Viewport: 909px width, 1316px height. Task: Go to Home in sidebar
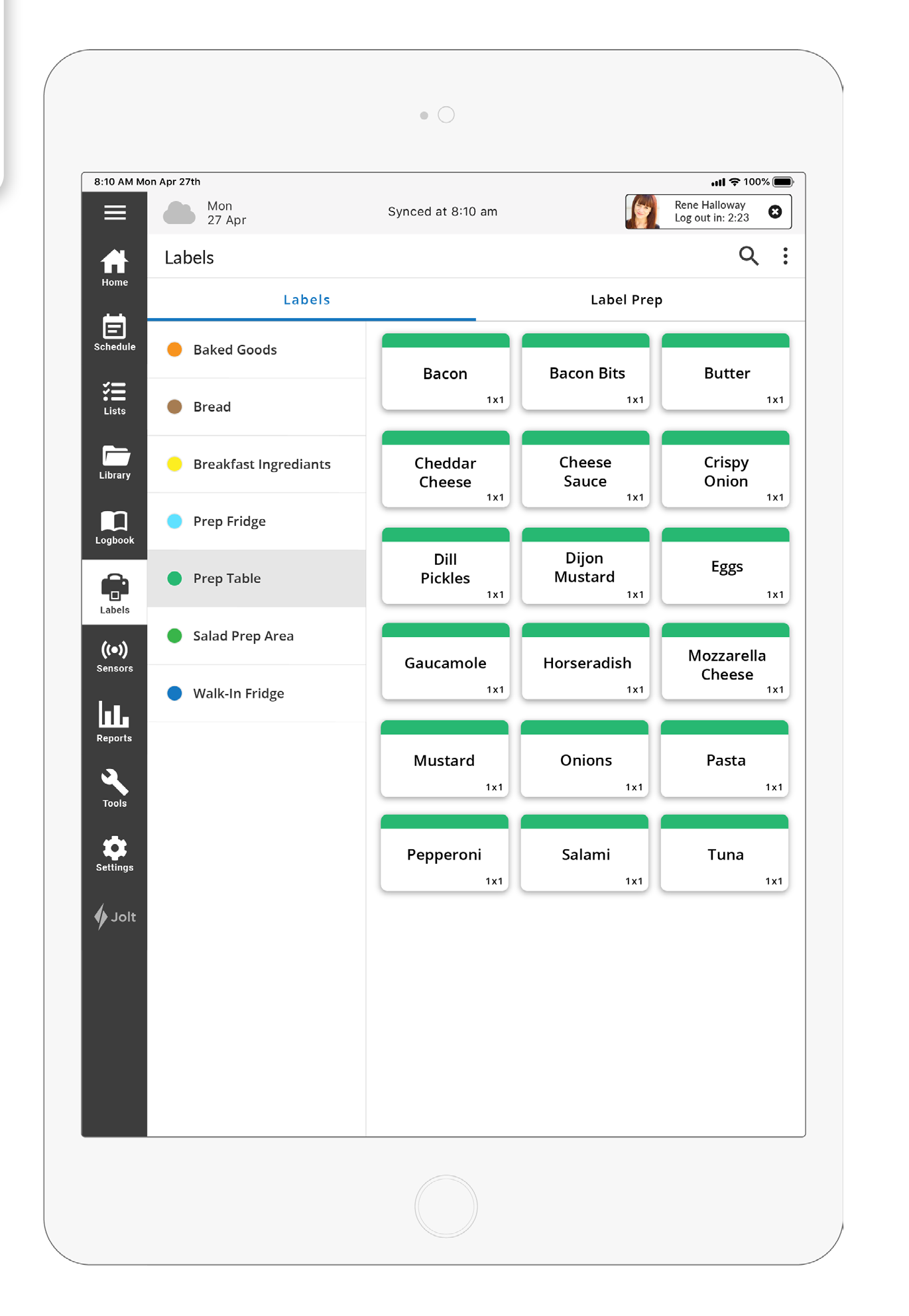coord(115,268)
